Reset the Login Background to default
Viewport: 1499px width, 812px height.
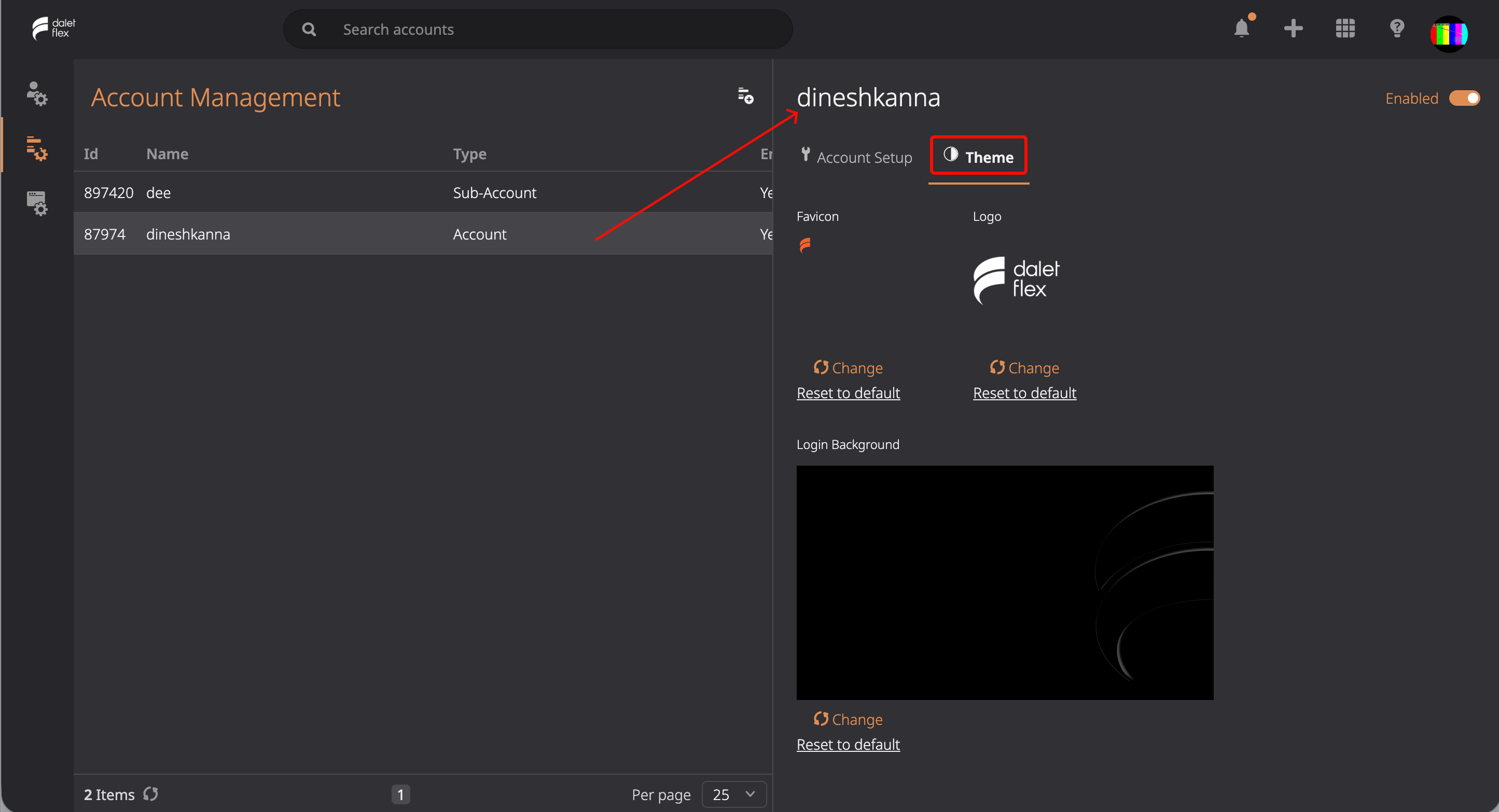(x=848, y=745)
